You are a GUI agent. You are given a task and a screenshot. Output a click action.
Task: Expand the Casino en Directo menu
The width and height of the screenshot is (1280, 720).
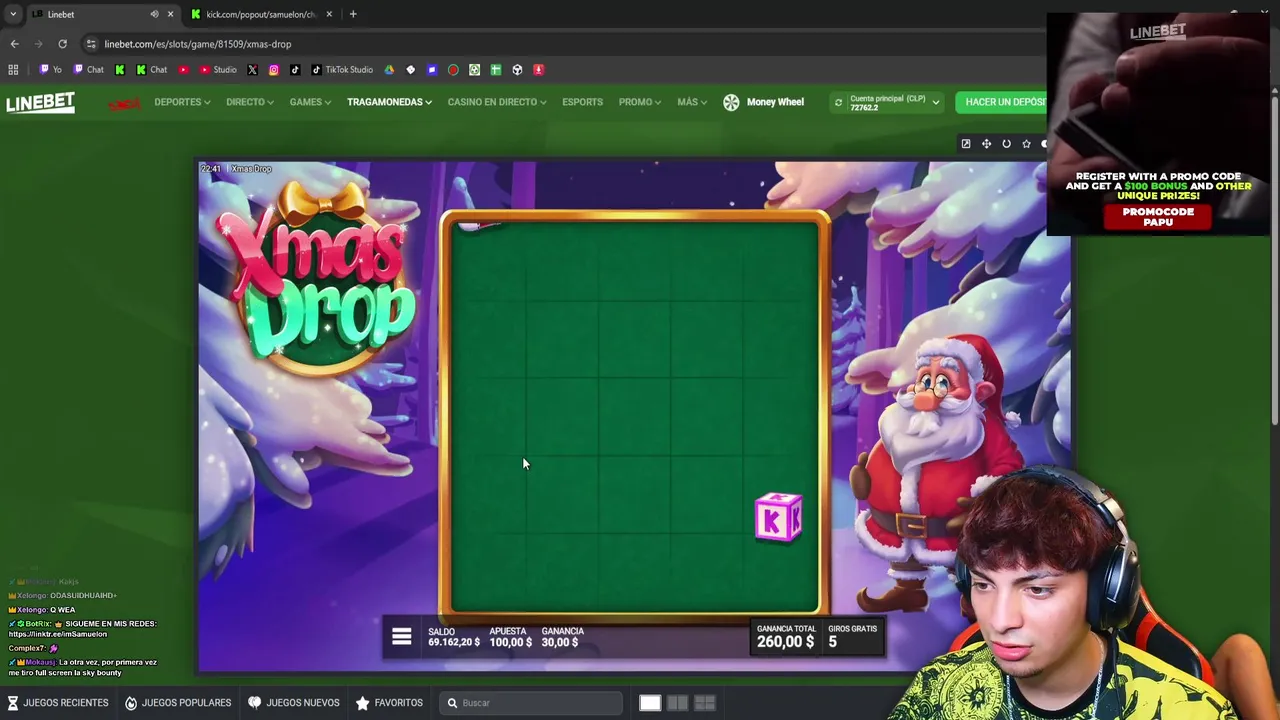tap(497, 102)
